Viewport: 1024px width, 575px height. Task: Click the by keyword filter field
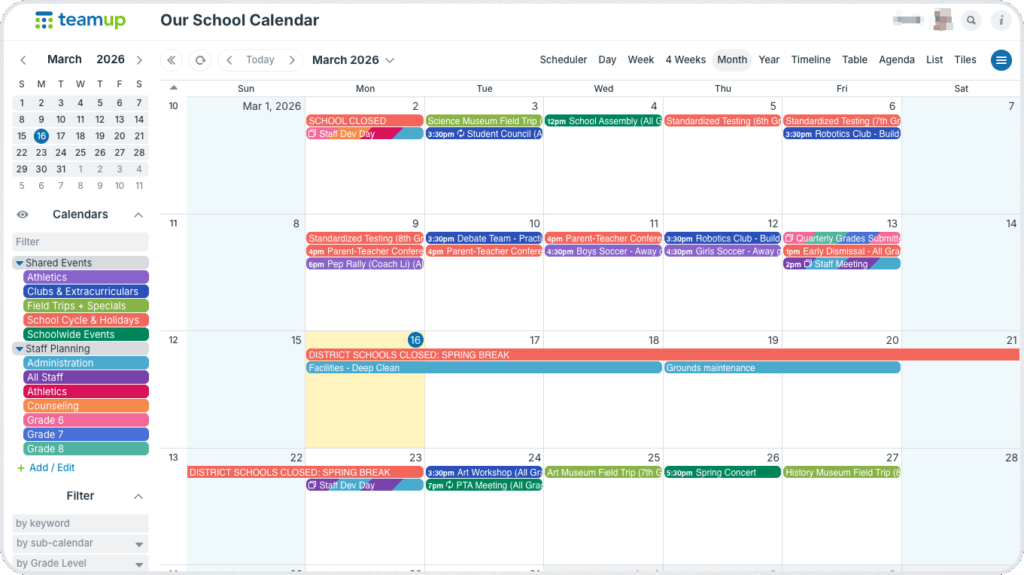80,523
